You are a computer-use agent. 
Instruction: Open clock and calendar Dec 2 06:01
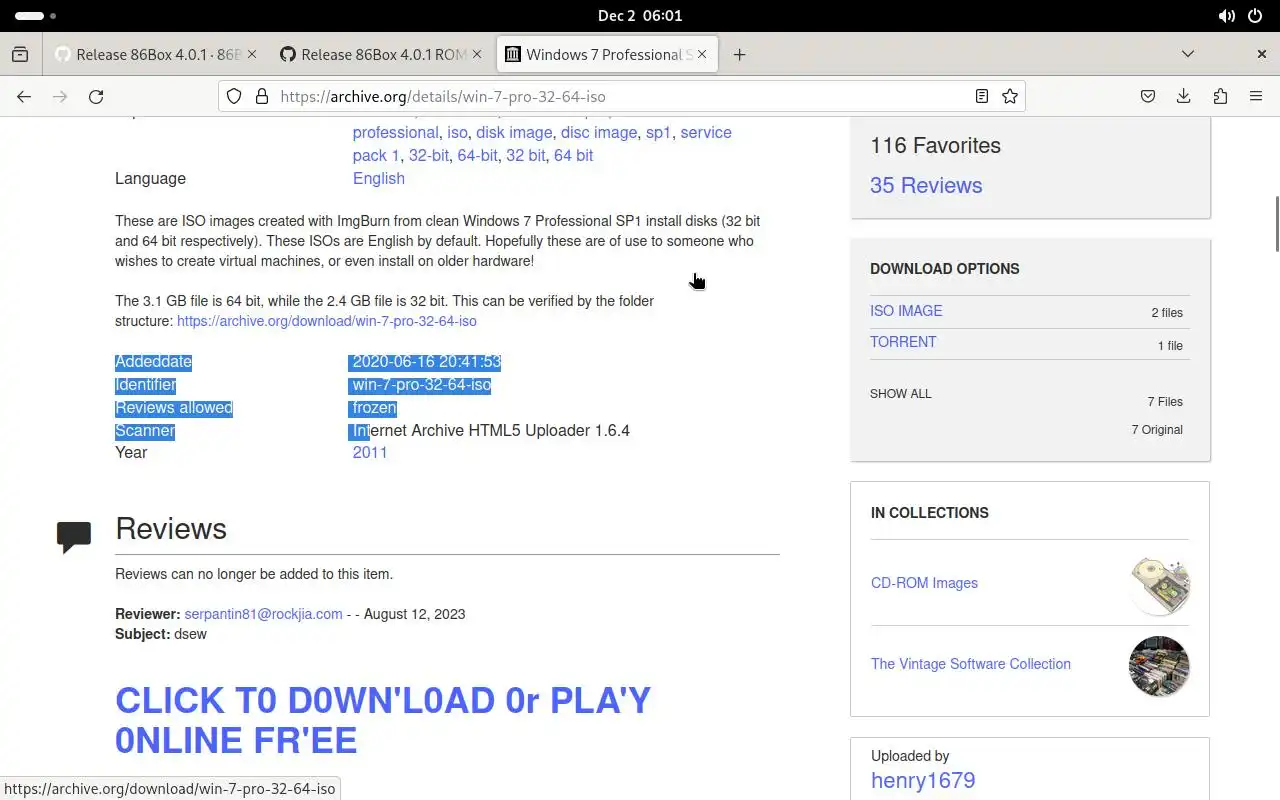pos(640,16)
